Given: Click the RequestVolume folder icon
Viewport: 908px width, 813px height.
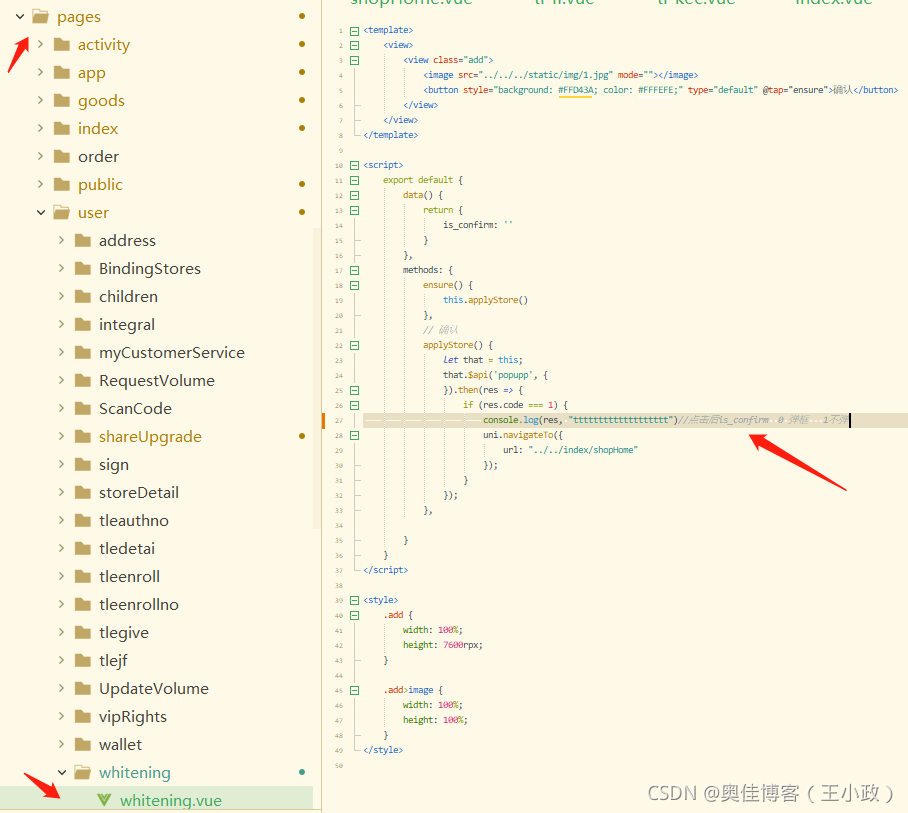Looking at the screenshot, I should point(83,380).
